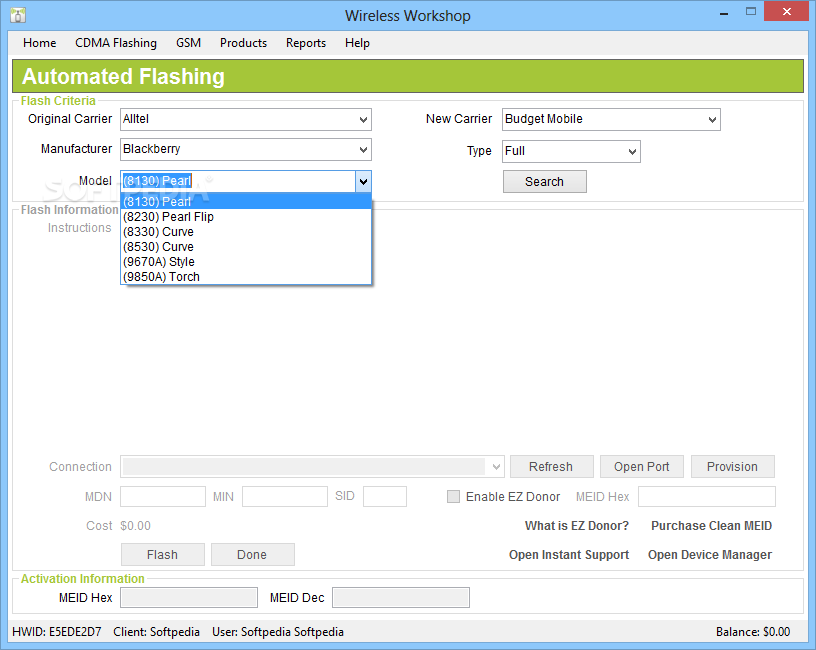Select (8230) Pearl Flip model
The width and height of the screenshot is (816, 650).
point(246,216)
